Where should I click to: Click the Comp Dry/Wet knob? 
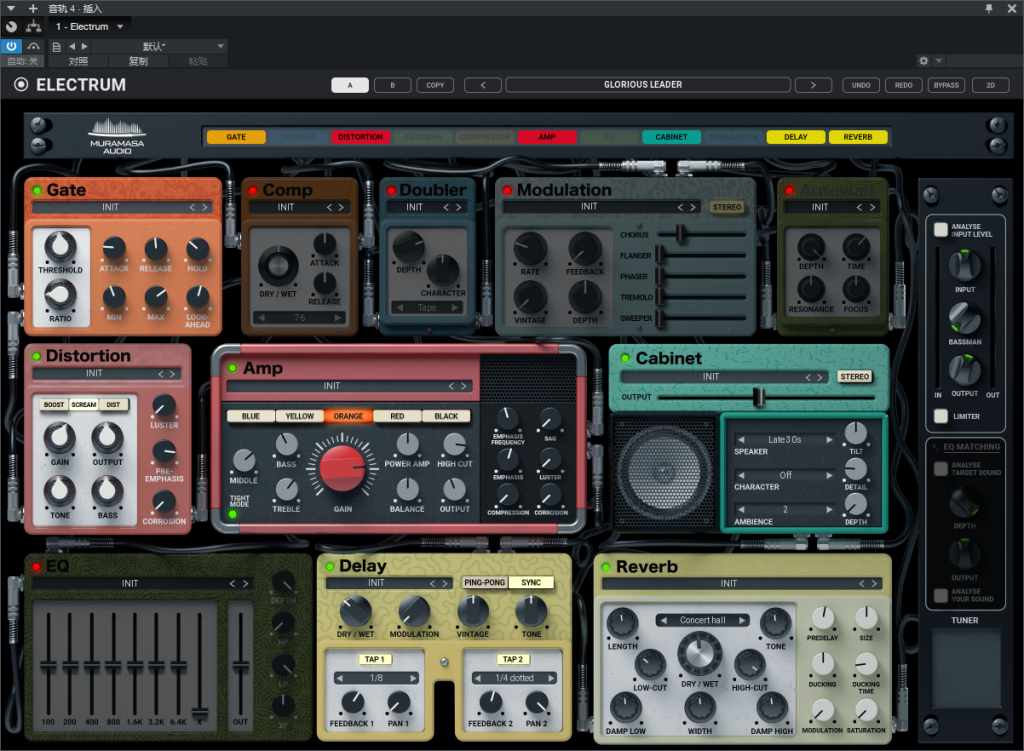pyautogui.click(x=278, y=266)
